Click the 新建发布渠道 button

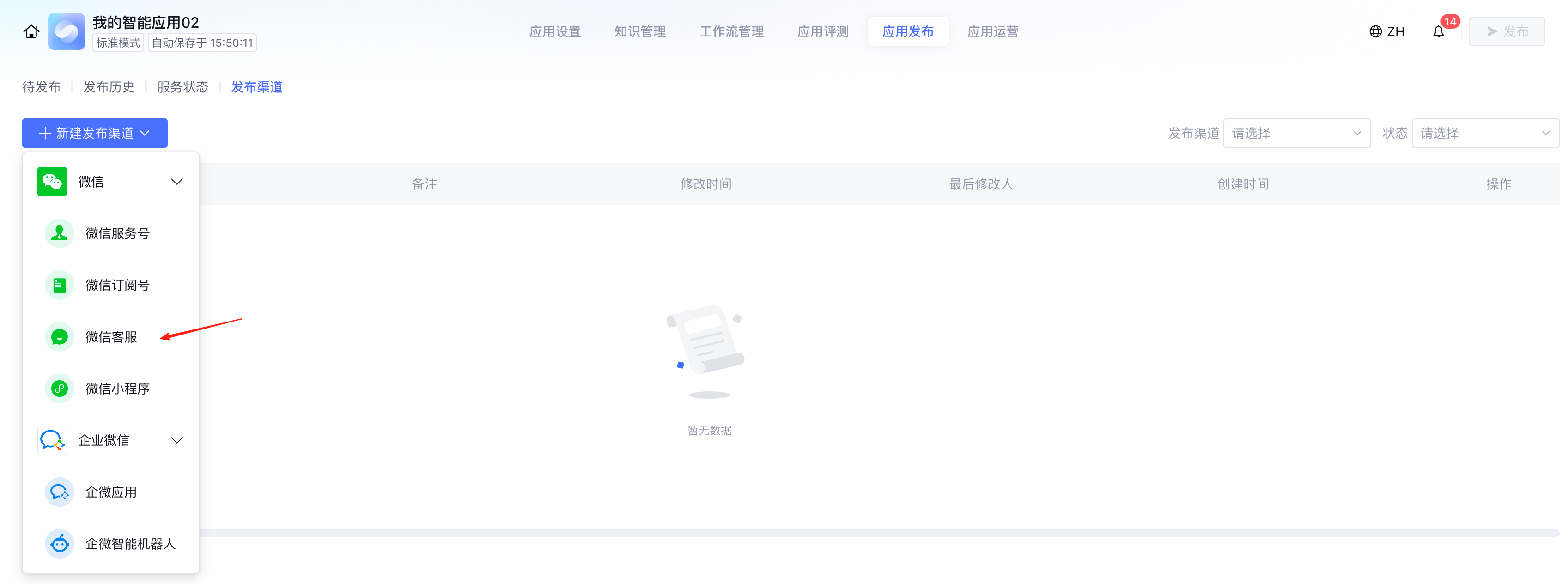click(x=95, y=134)
